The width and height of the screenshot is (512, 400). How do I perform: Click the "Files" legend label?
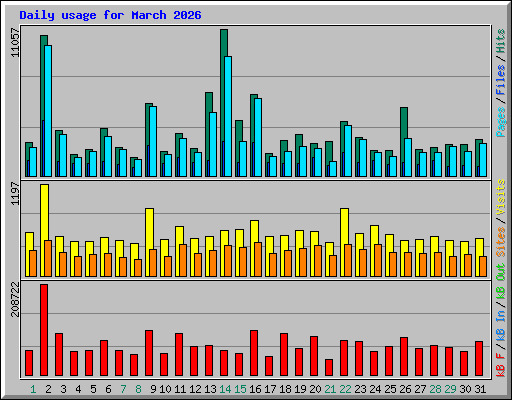click(x=500, y=80)
